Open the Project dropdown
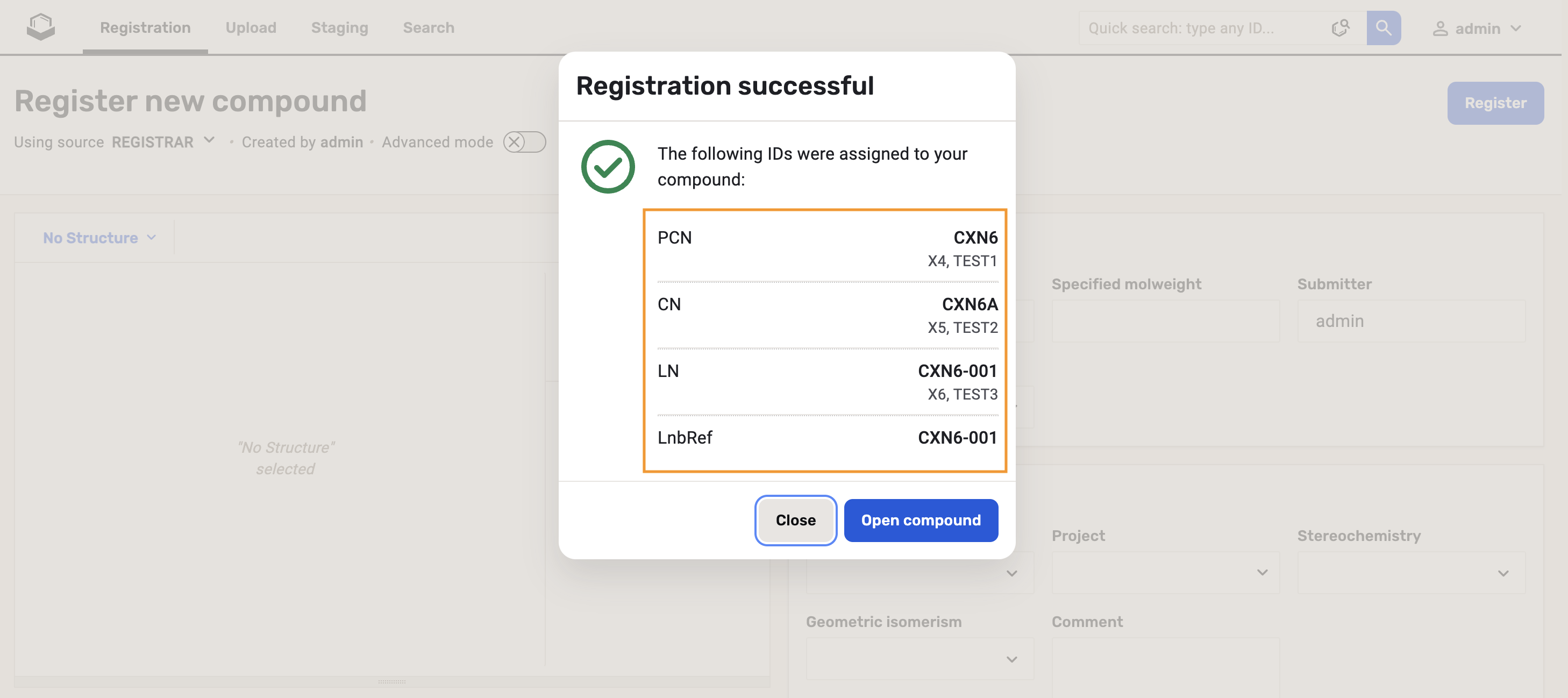The image size is (1568, 698). click(x=1164, y=573)
